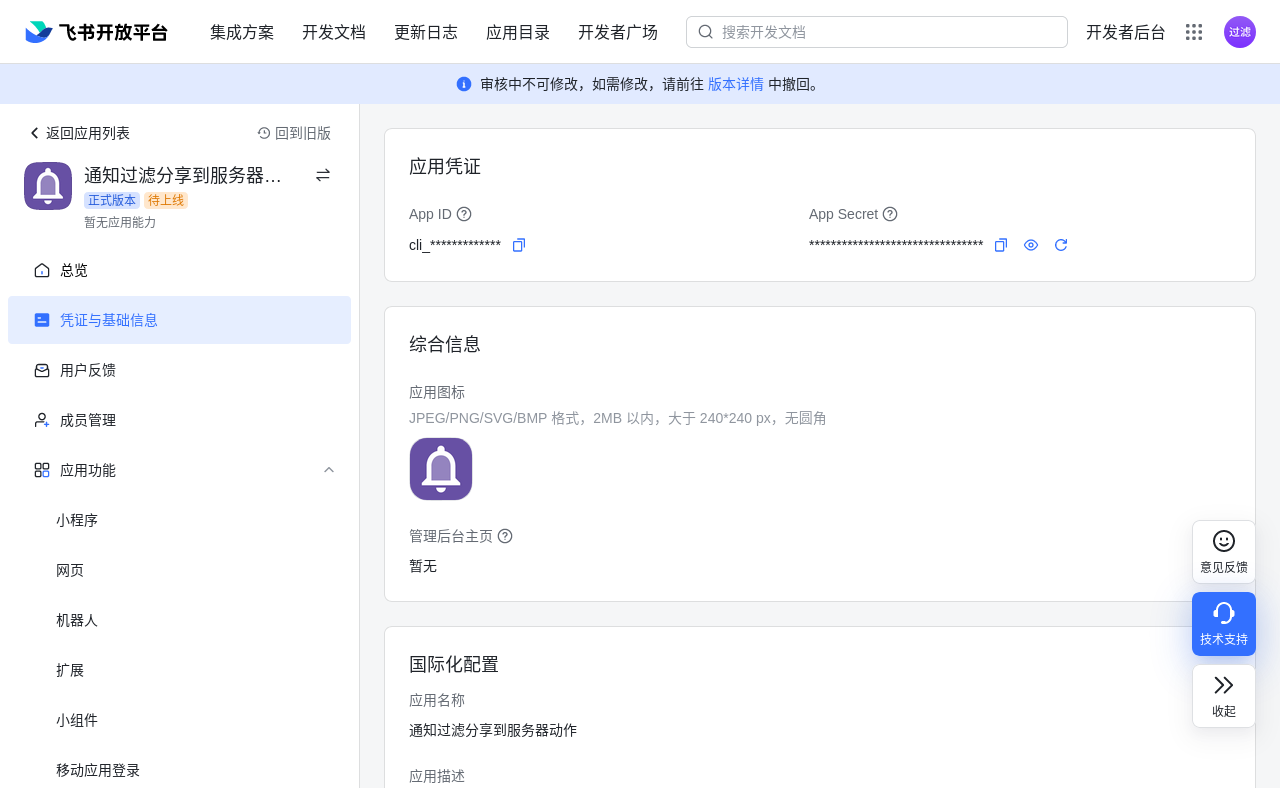This screenshot has width=1280, height=788.
Task: Open 集成方案 in top navigation
Action: point(242,32)
